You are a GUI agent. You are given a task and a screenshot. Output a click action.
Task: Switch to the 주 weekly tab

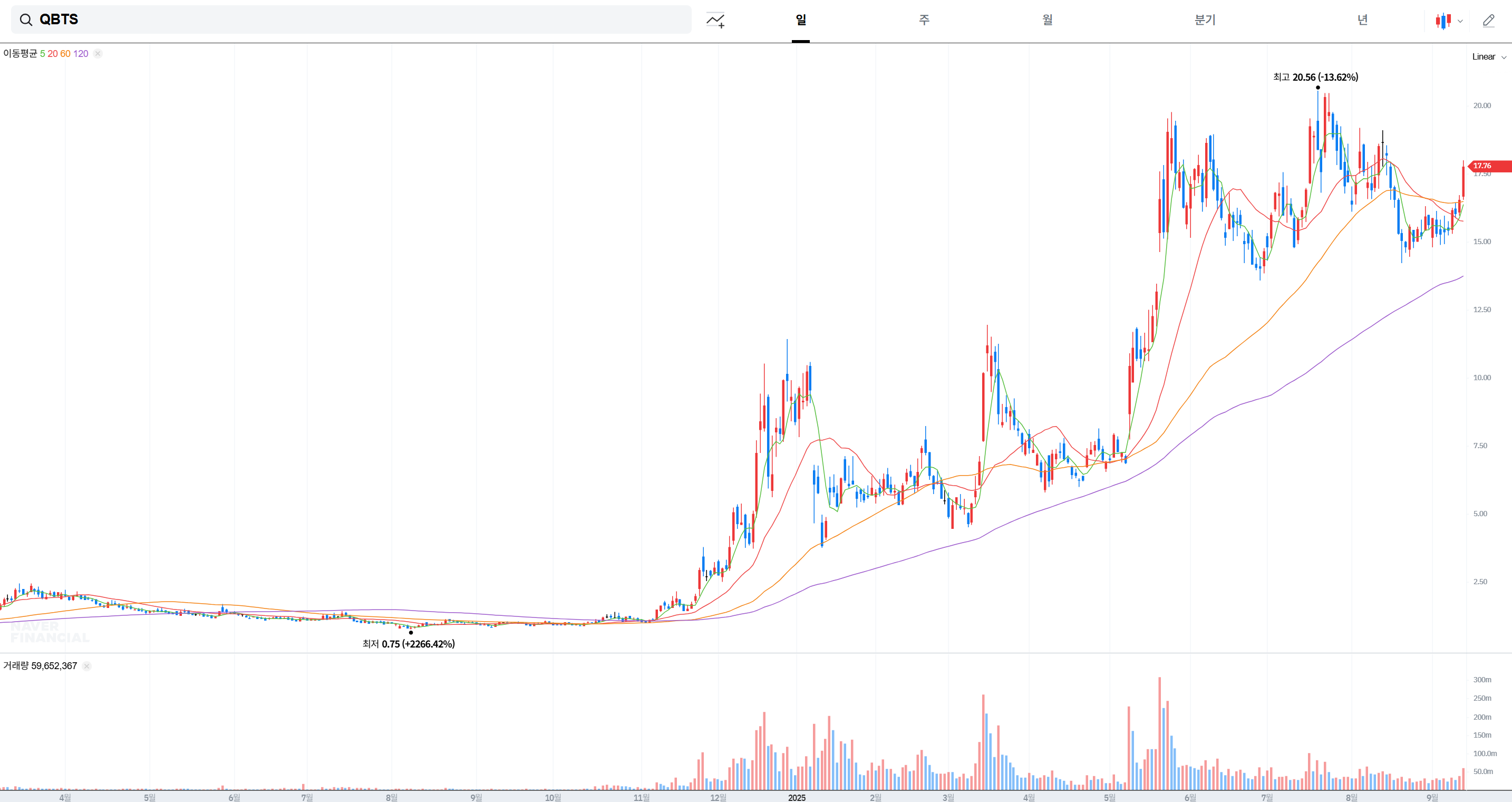tap(924, 20)
